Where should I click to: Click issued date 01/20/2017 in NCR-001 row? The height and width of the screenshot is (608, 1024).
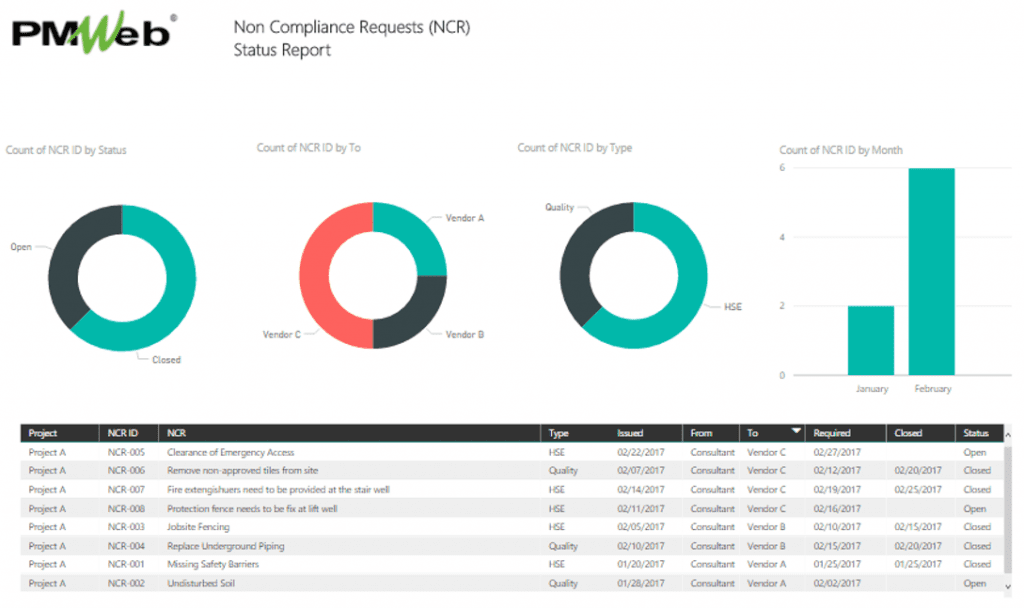pos(641,564)
